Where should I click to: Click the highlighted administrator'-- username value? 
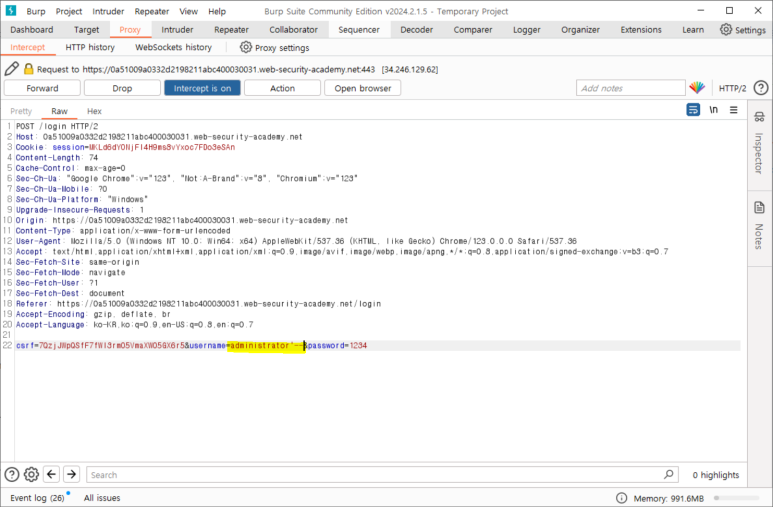click(267, 345)
